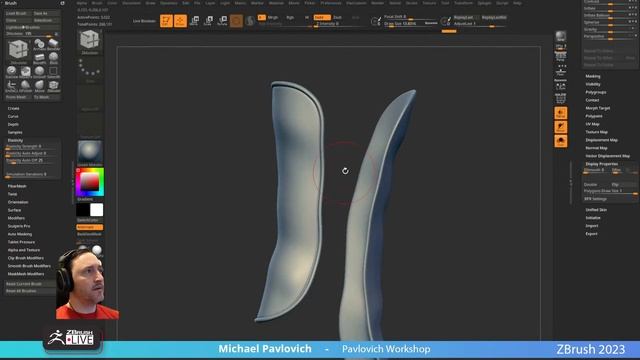Click the SwitchColor button
This screenshot has width=640, height=360.
pyautogui.click(x=89, y=220)
